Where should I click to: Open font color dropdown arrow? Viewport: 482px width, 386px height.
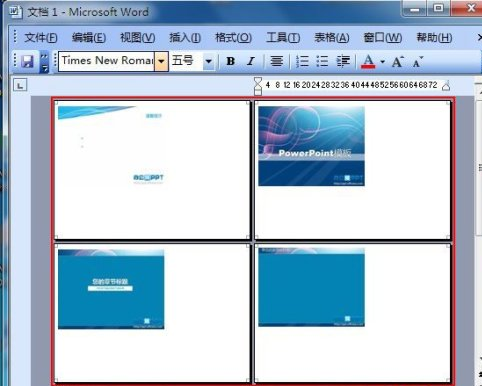coord(382,62)
